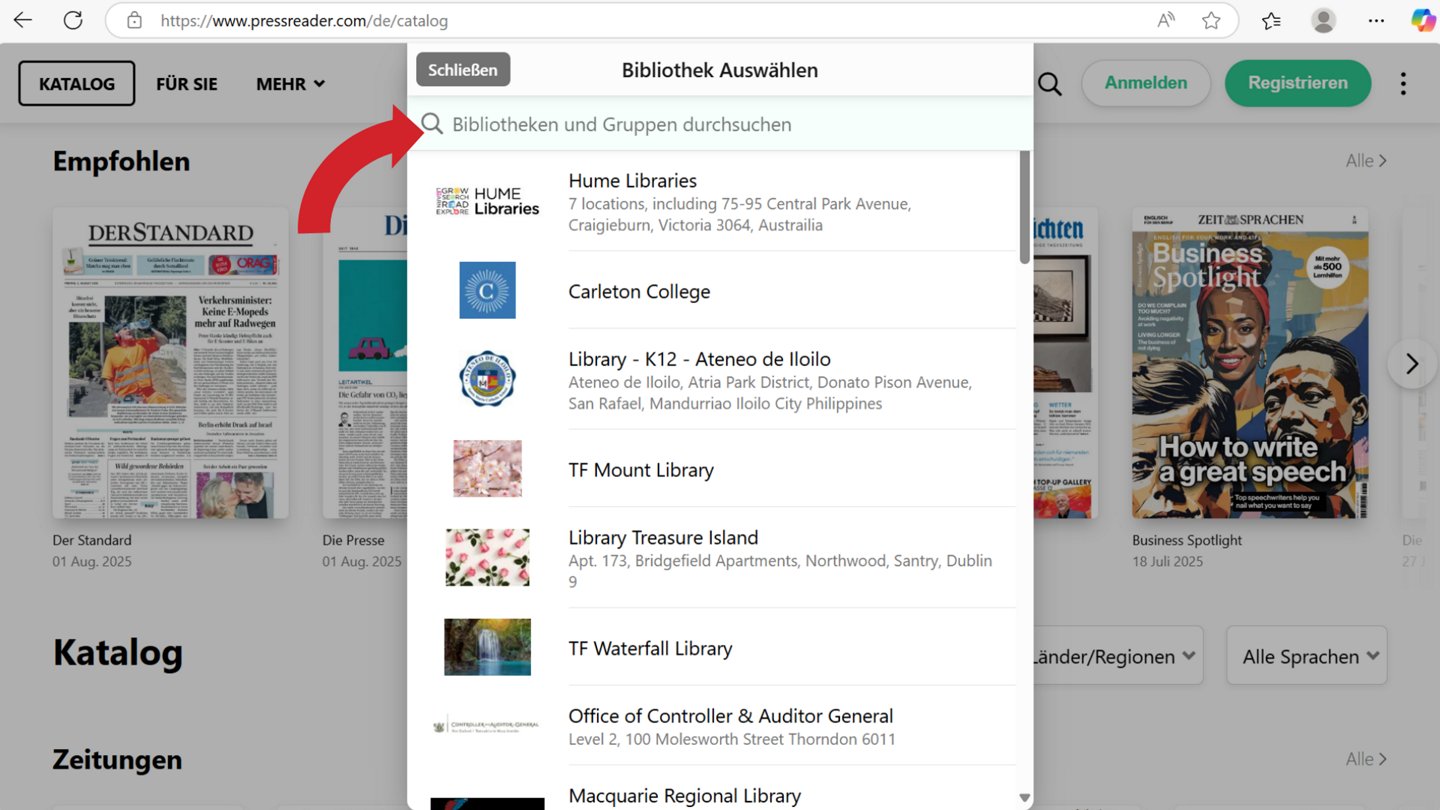Click the Anmelden button
Image resolution: width=1440 pixels, height=810 pixels.
(x=1145, y=83)
